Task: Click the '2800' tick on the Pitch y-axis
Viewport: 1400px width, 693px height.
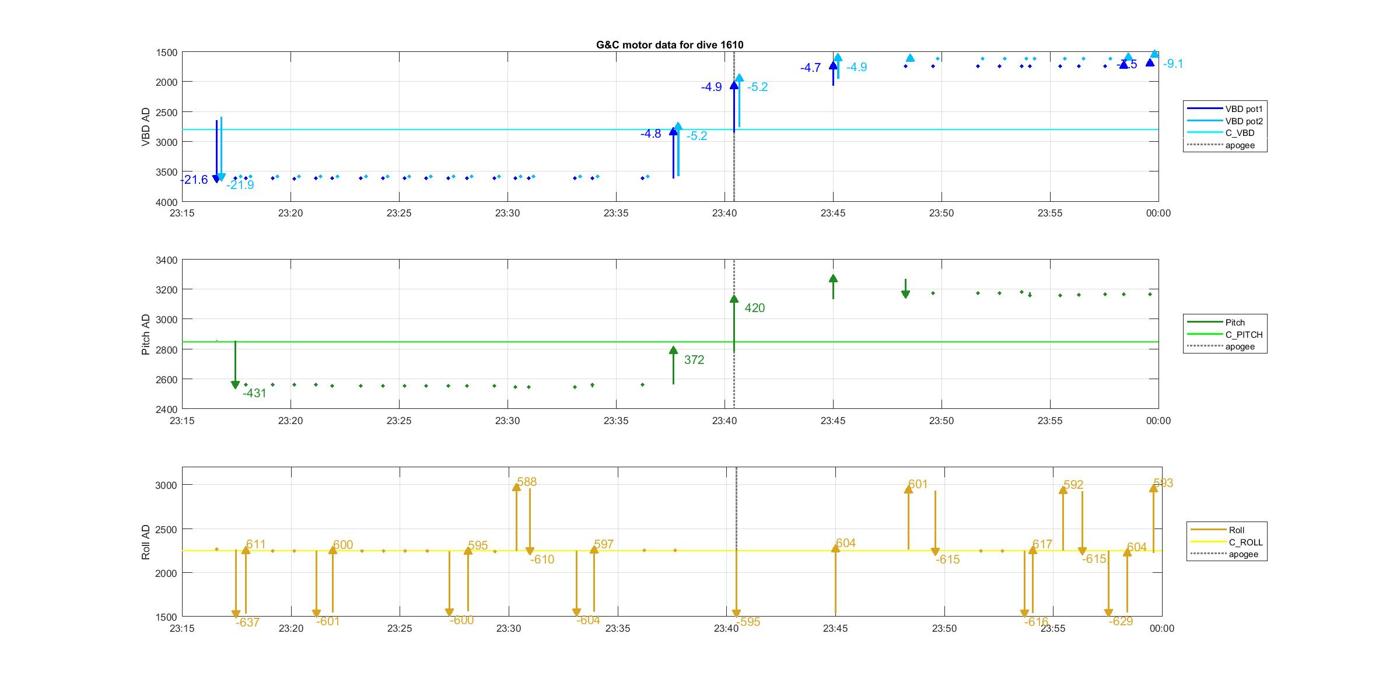Action: point(165,350)
